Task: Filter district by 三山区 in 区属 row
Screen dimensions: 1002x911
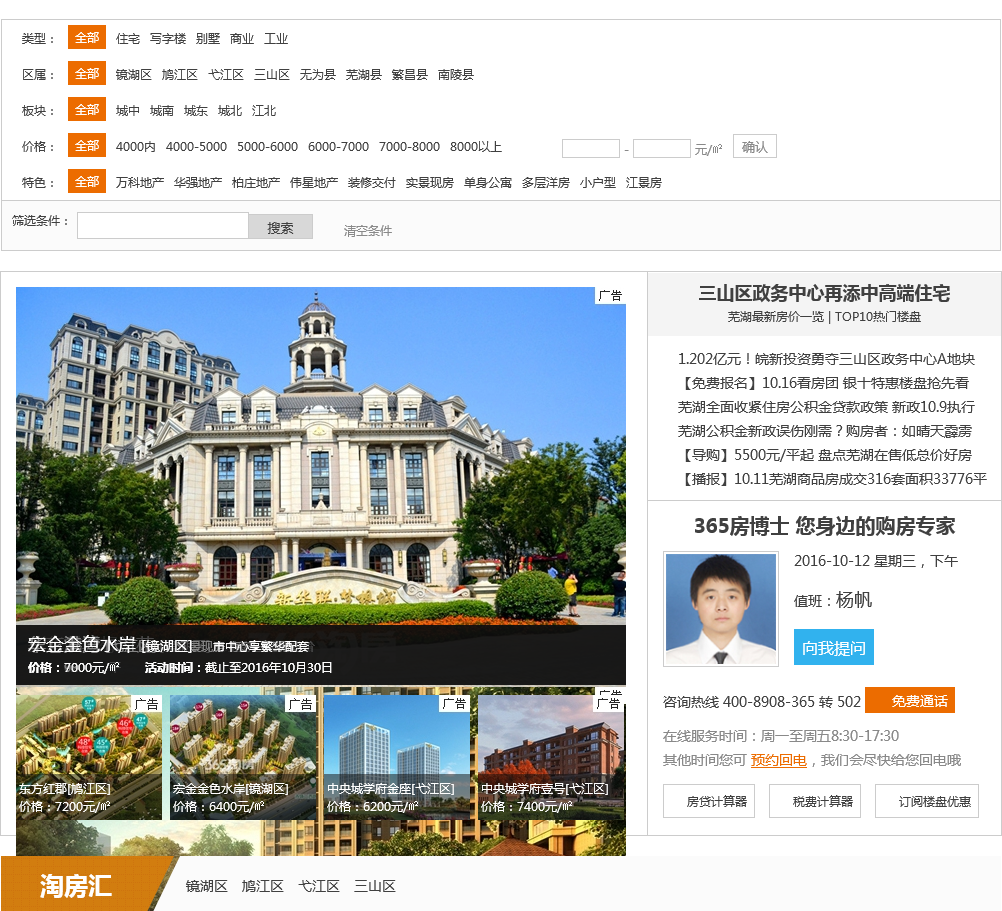Action: [272, 75]
